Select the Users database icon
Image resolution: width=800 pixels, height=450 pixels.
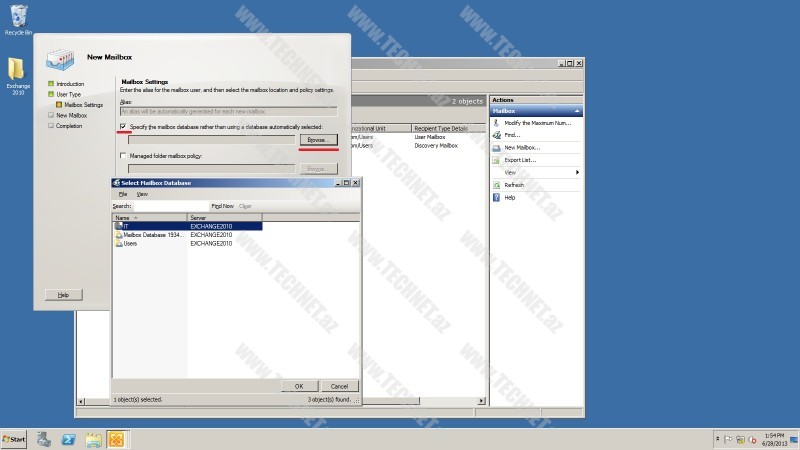pyautogui.click(x=119, y=243)
